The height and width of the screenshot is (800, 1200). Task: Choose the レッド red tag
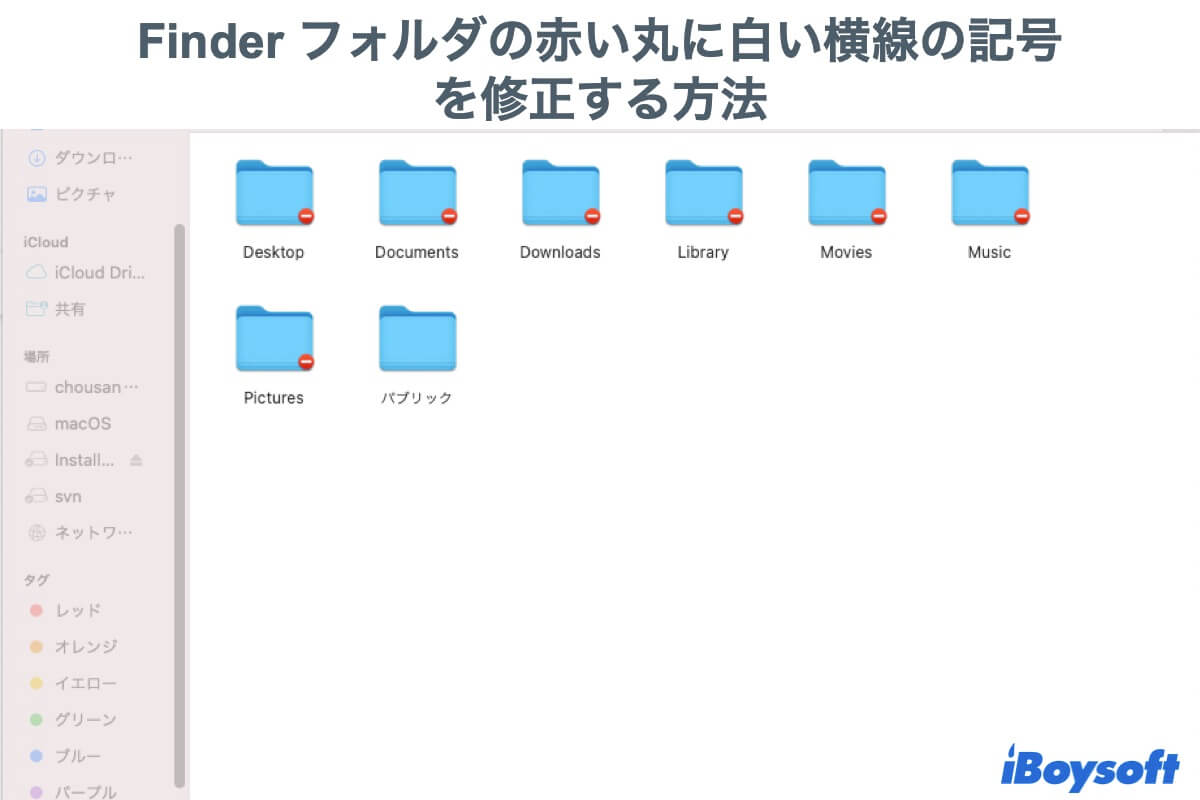(x=66, y=610)
